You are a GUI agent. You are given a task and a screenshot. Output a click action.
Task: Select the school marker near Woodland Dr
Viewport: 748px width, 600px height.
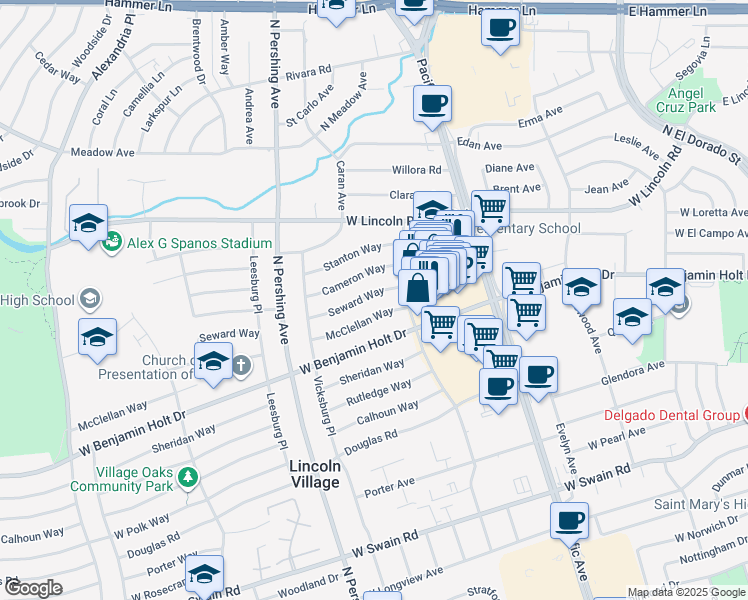coord(204,576)
